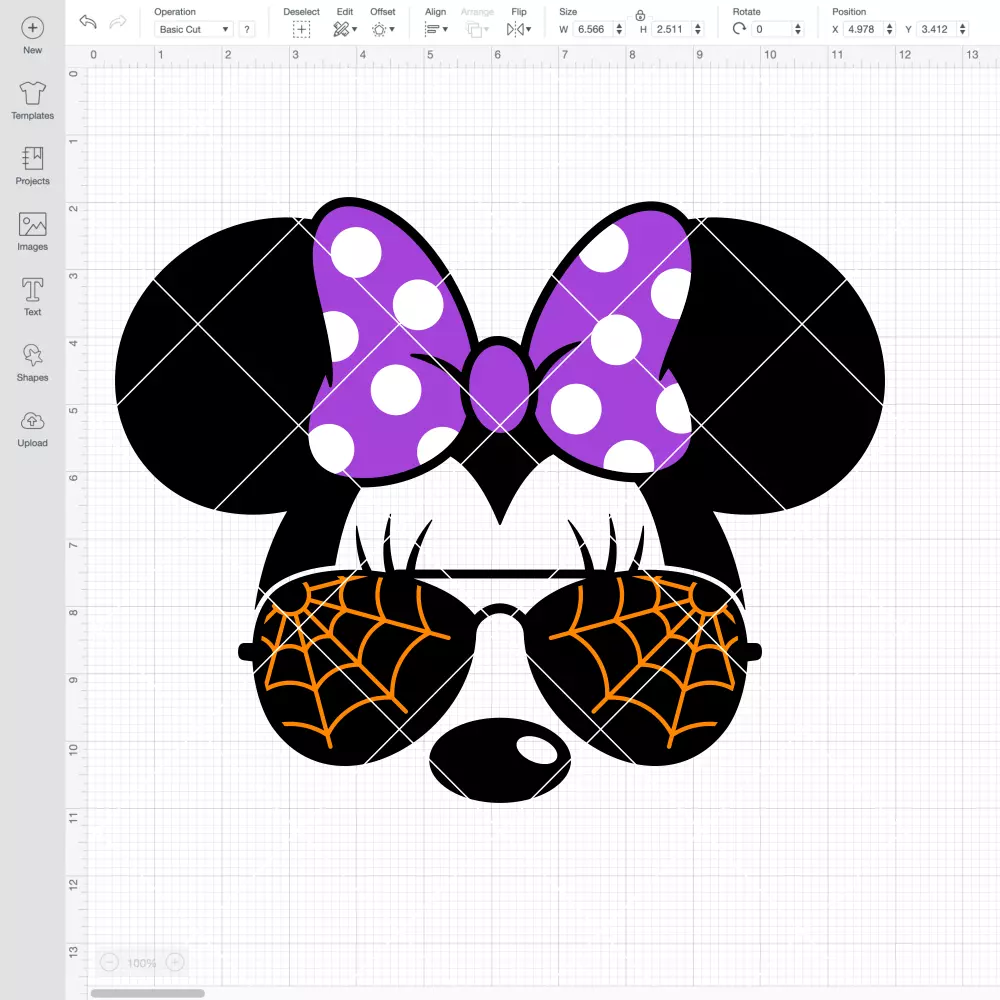Click the Undo arrow

pos(88,22)
